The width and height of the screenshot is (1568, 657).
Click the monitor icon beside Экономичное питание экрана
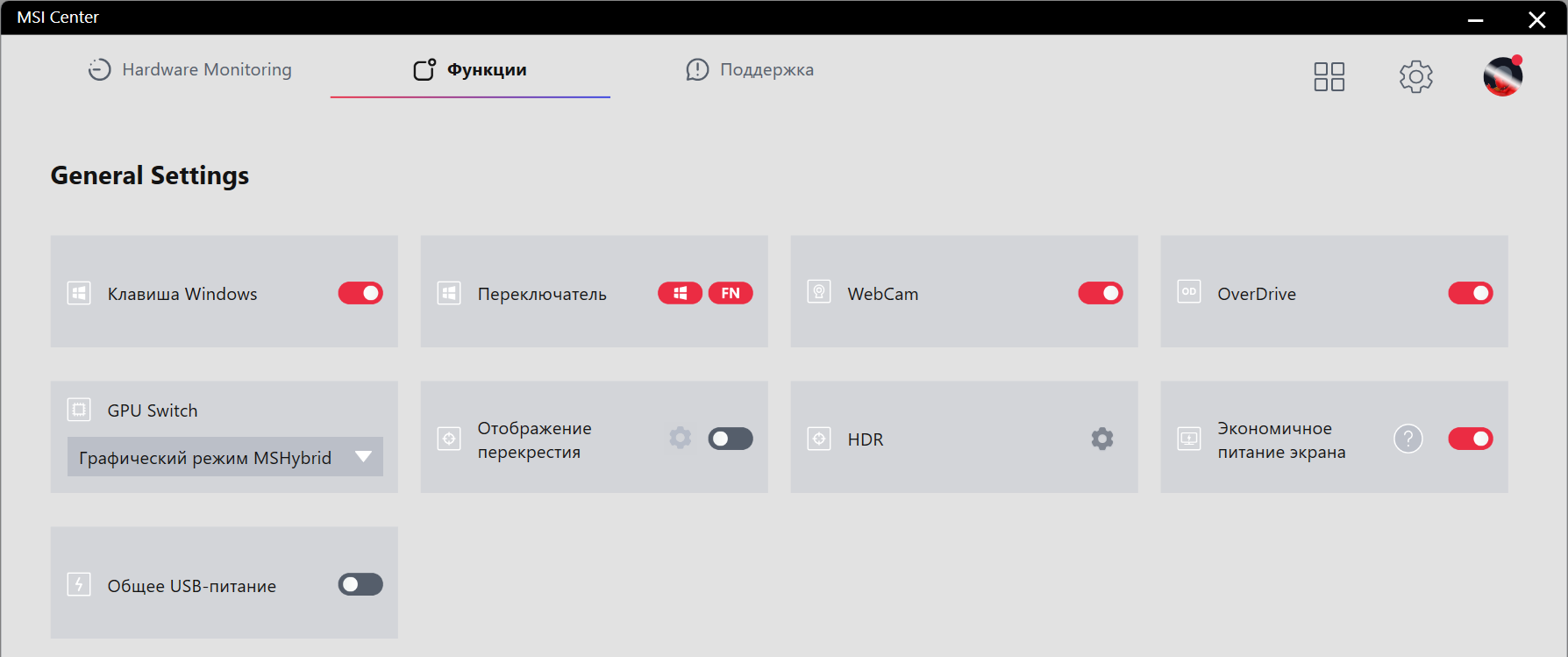coord(1189,439)
